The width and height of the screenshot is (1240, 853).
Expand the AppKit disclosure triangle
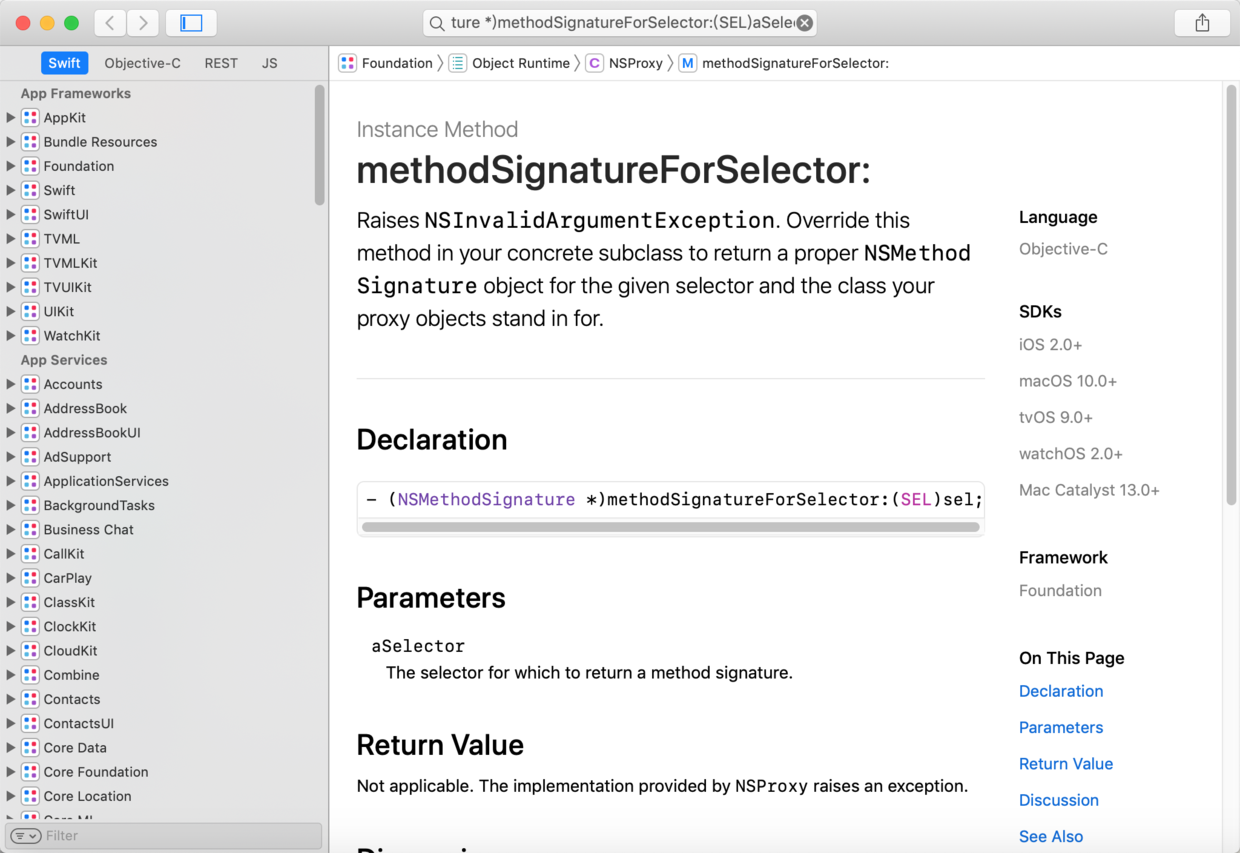[11, 118]
